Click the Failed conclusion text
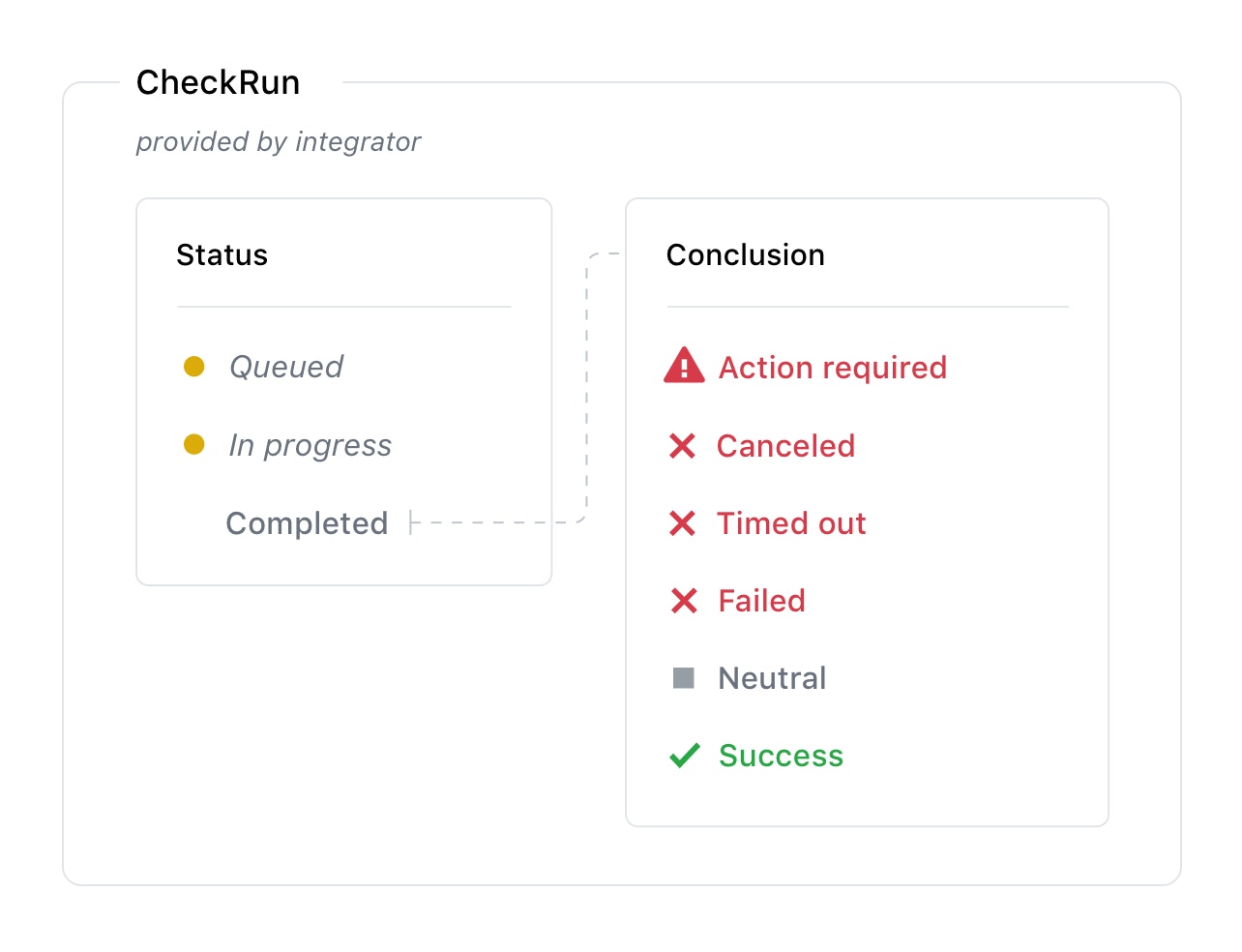 pos(761,601)
